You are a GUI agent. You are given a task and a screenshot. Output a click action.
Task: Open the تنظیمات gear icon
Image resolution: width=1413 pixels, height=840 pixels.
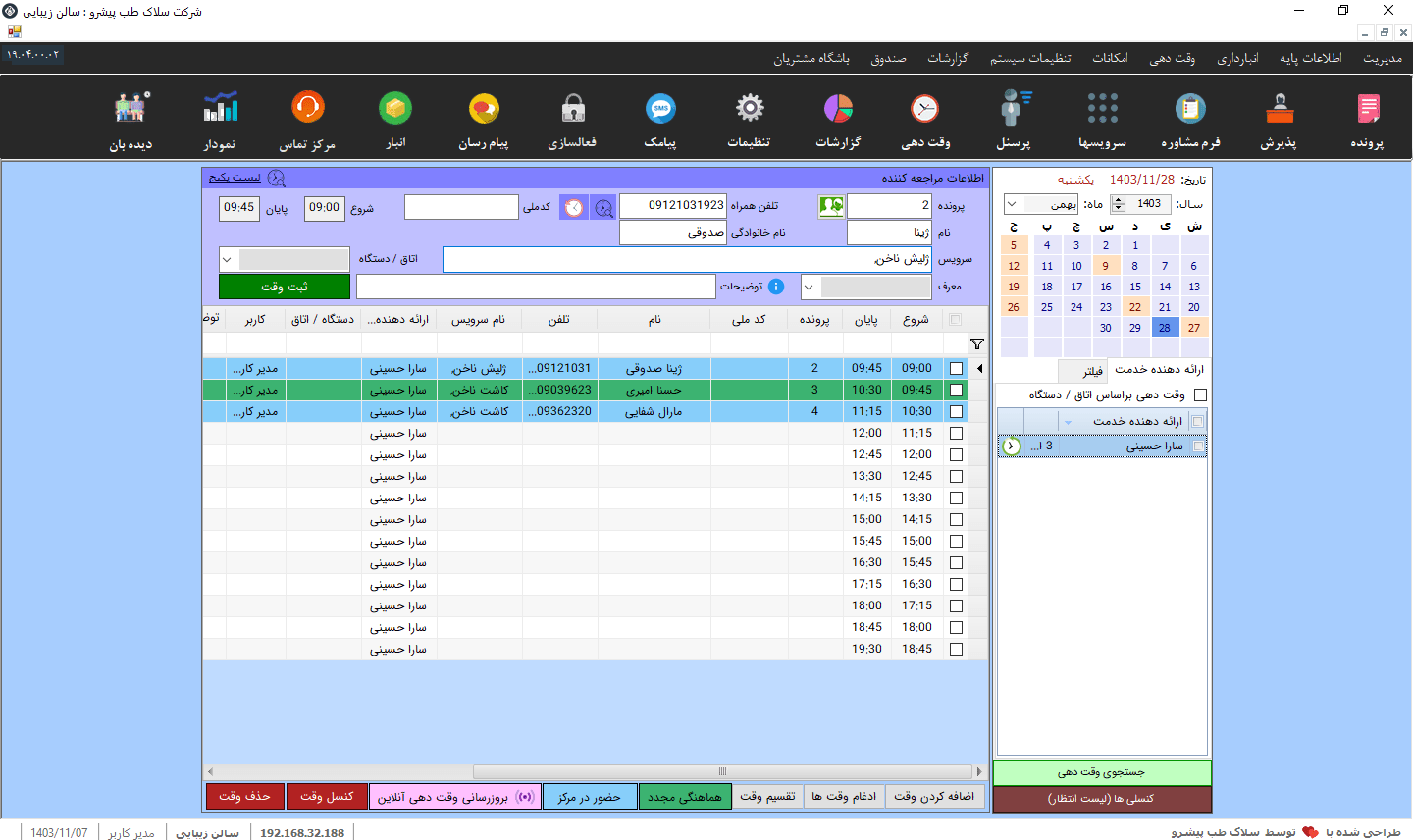[750, 109]
